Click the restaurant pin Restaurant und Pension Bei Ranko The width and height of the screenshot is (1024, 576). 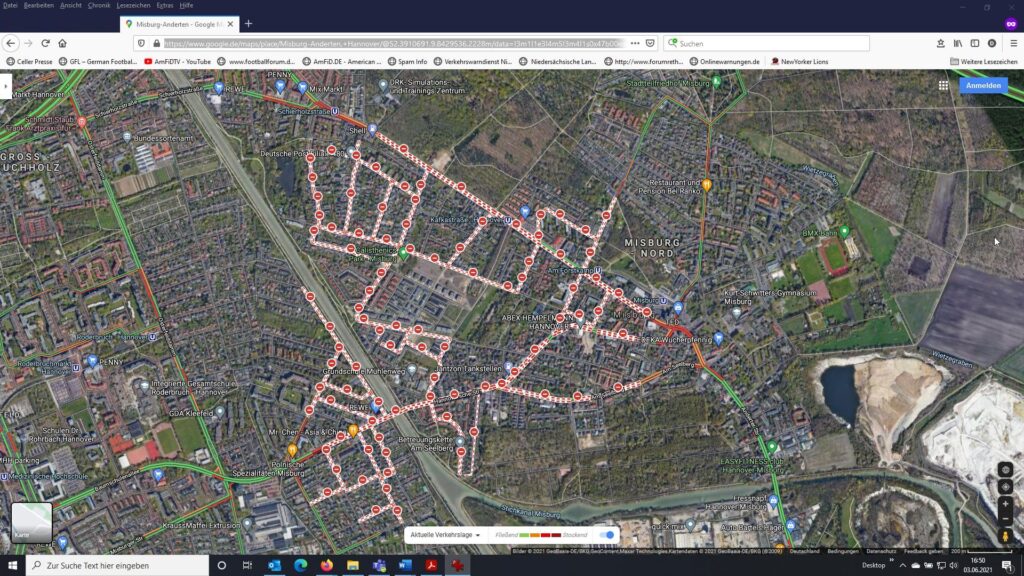click(x=707, y=185)
